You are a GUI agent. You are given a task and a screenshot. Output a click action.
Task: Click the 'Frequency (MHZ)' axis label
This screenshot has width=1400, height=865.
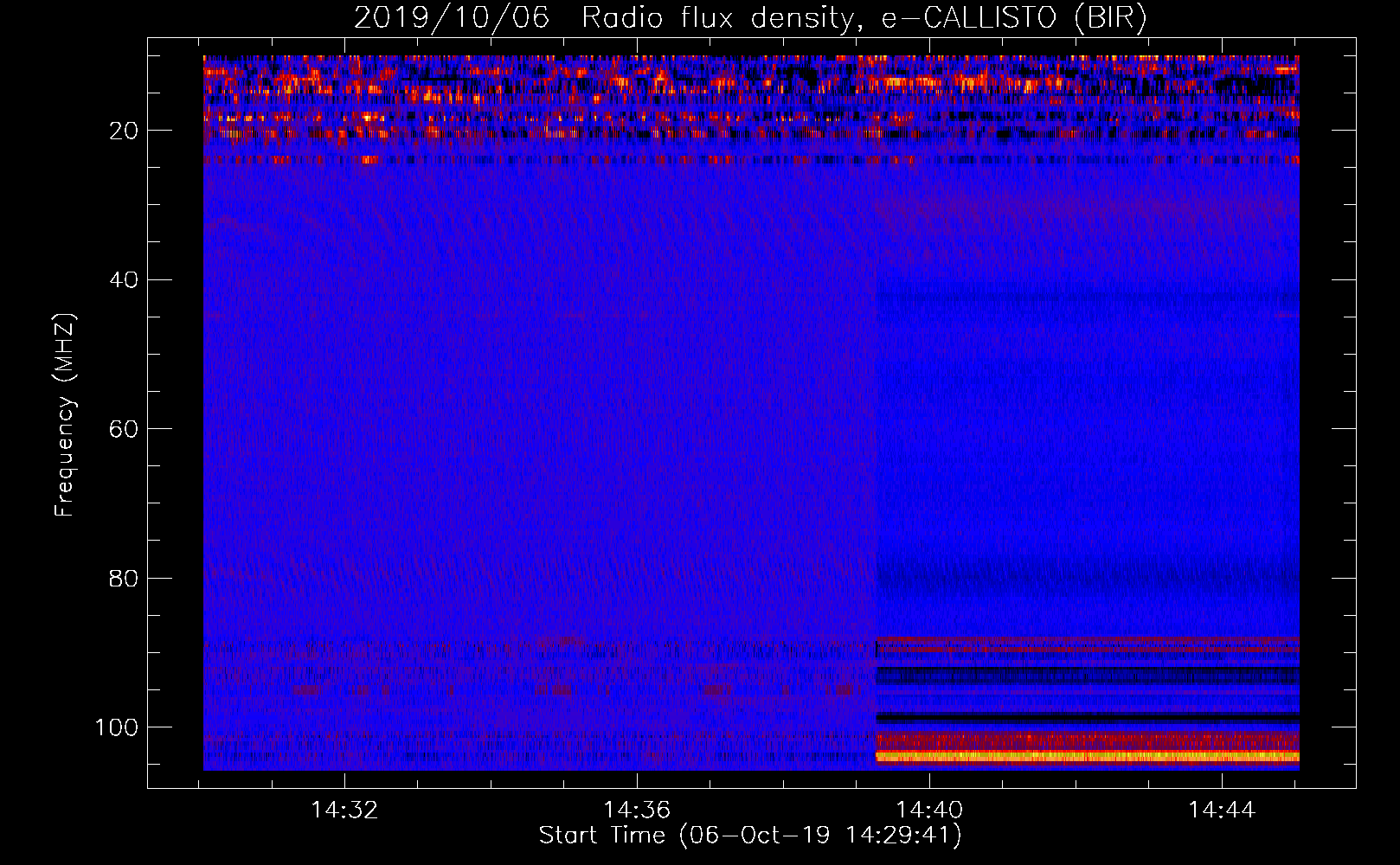(65, 415)
